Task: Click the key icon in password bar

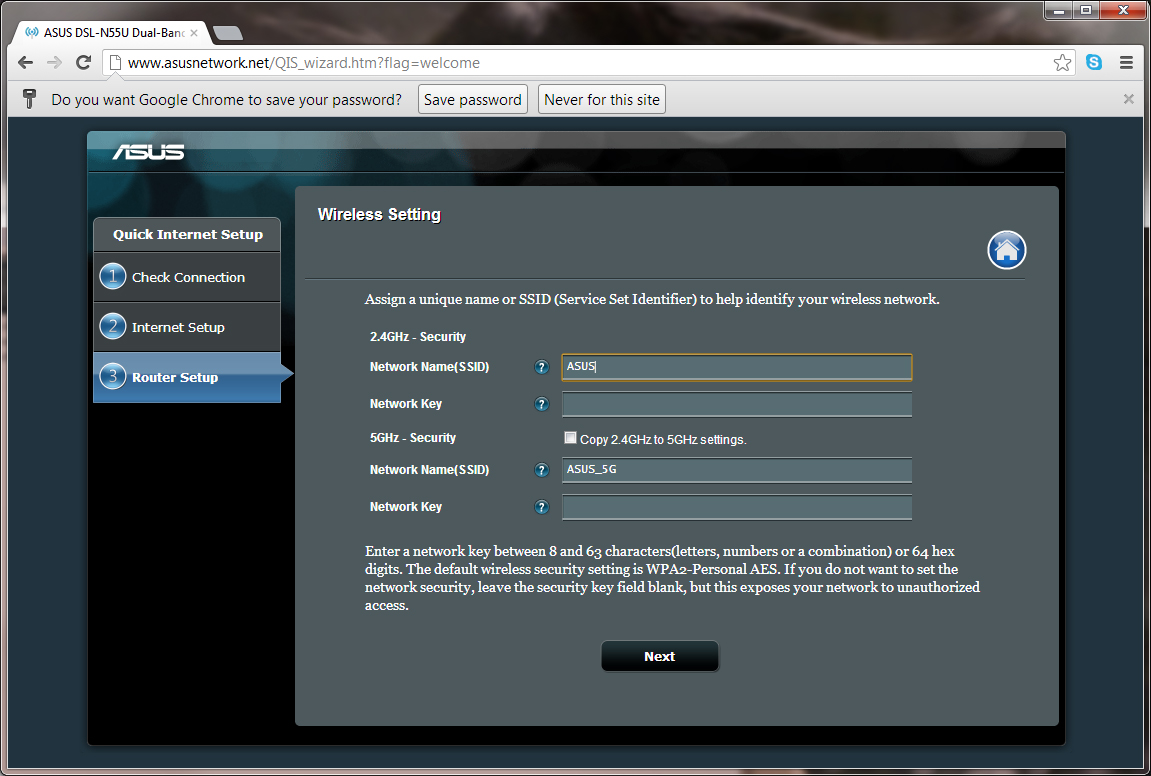Action: tap(29, 98)
